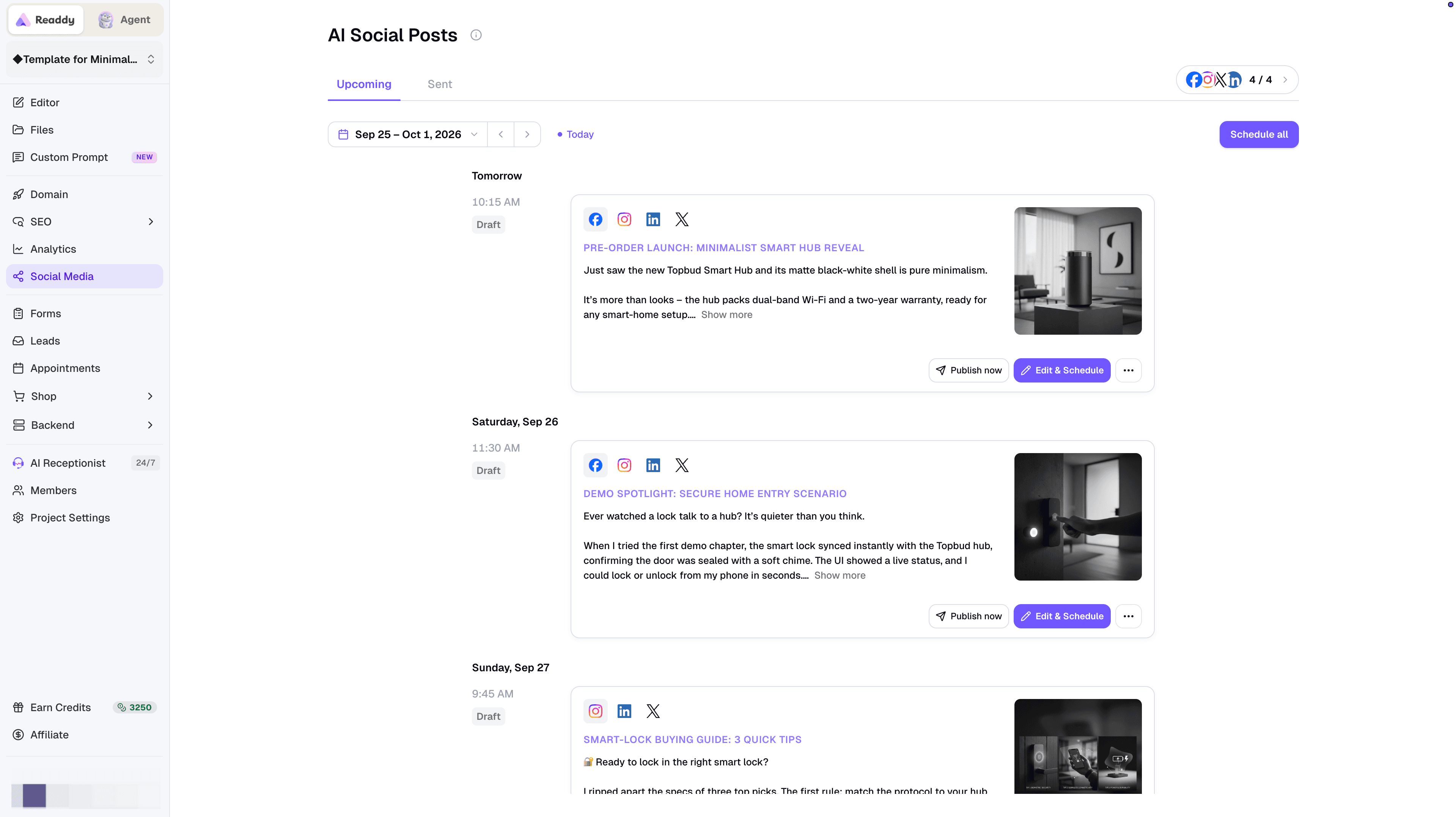This screenshot has width=1456, height=817.
Task: Open the smart lock door thumbnail image
Action: tap(1077, 517)
